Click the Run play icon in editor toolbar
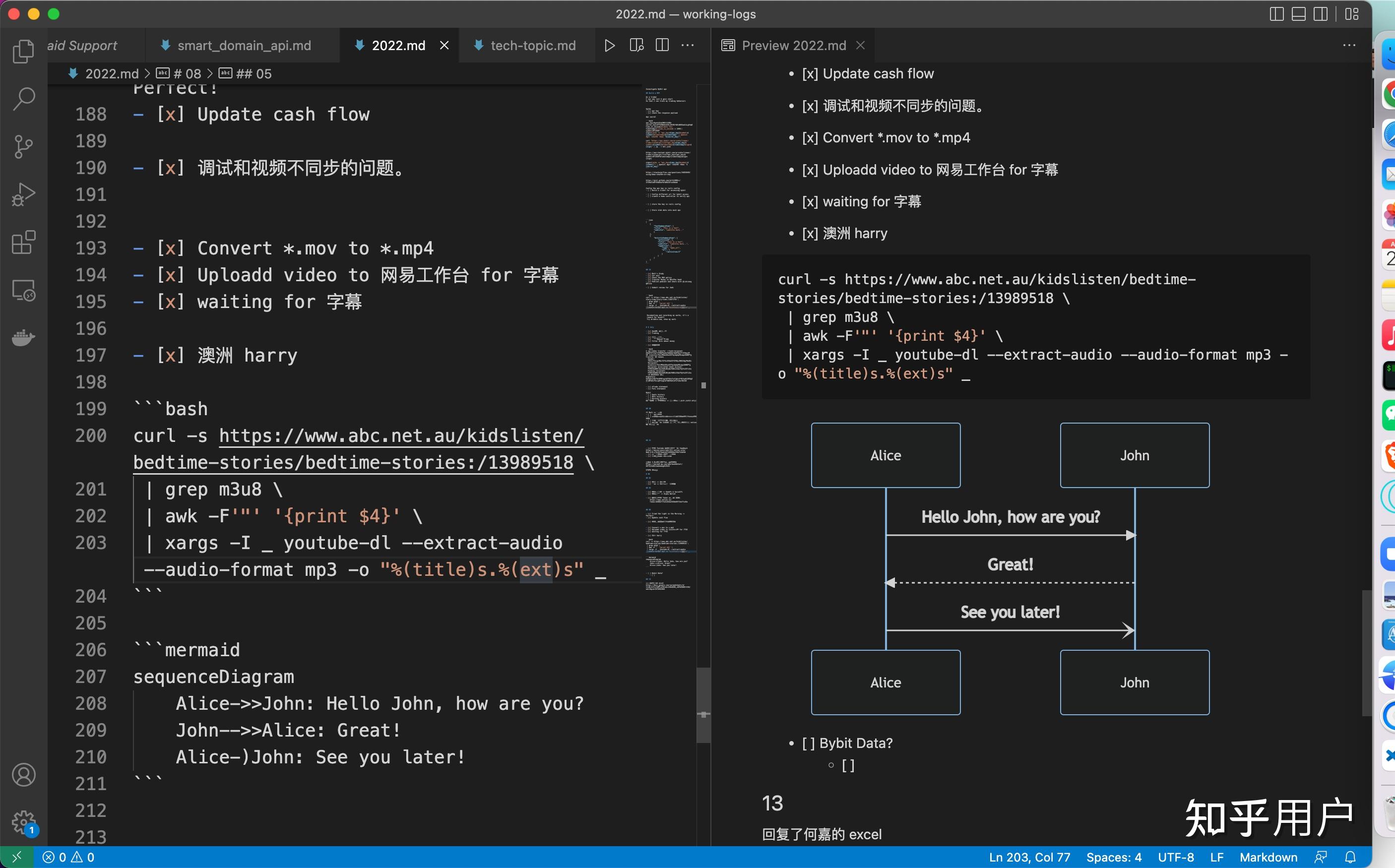Image resolution: width=1395 pixels, height=868 pixels. (610, 45)
